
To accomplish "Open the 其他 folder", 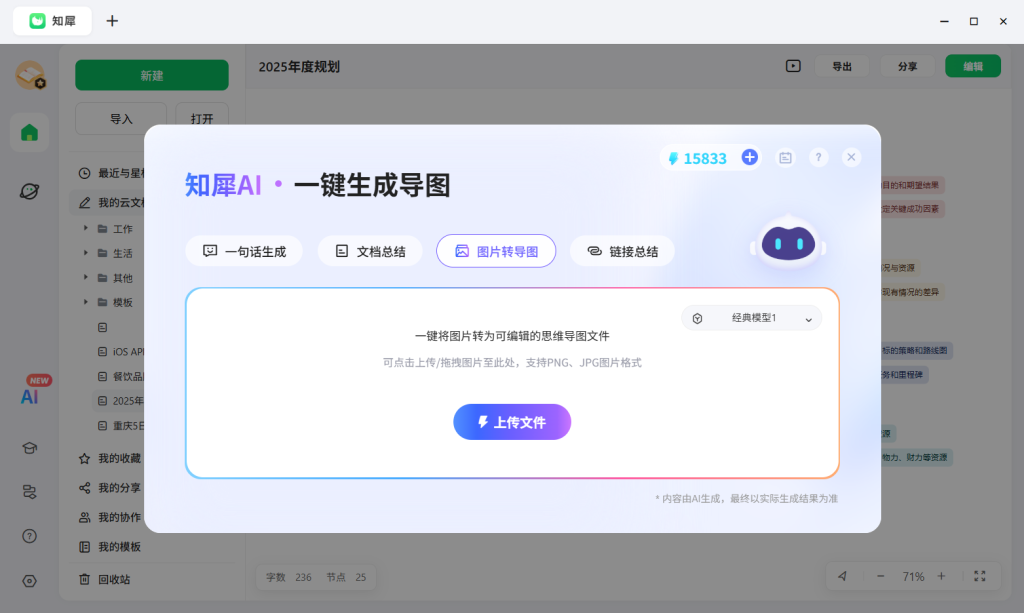I will [x=116, y=278].
